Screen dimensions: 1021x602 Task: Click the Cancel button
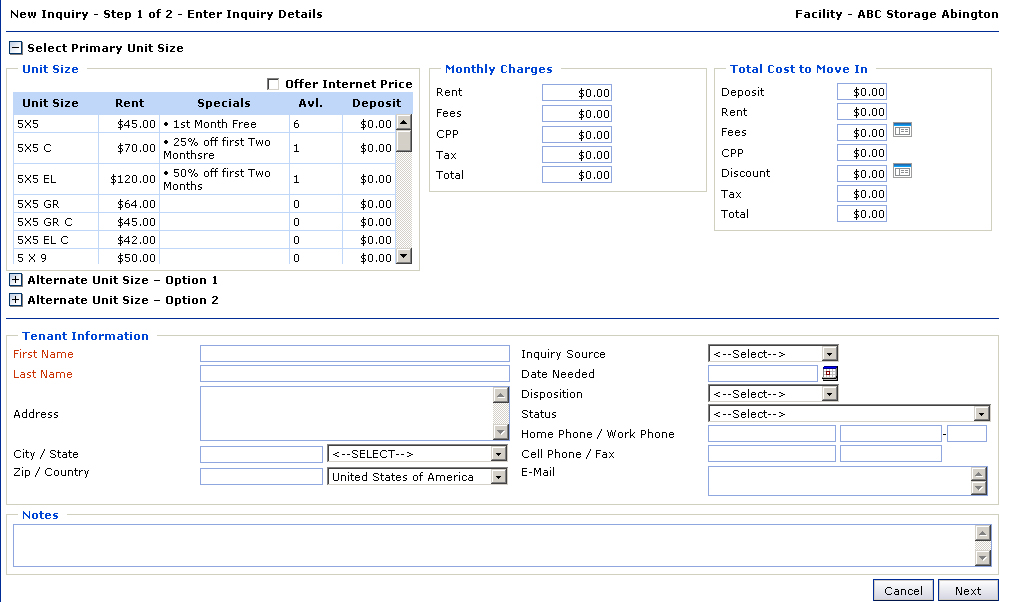click(903, 591)
